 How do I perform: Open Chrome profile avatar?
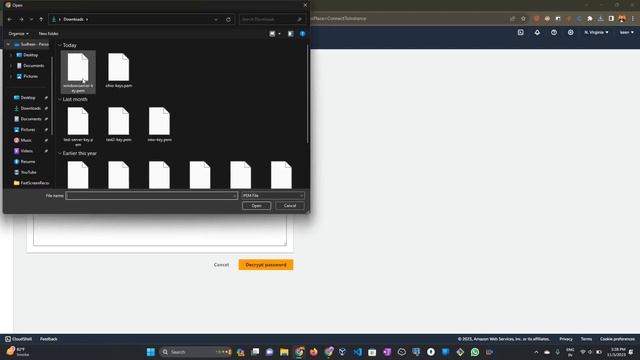click(622, 18)
